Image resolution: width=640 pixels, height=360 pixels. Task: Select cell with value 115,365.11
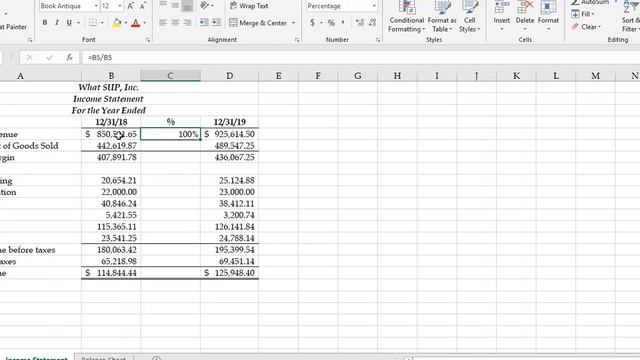(x=111, y=227)
